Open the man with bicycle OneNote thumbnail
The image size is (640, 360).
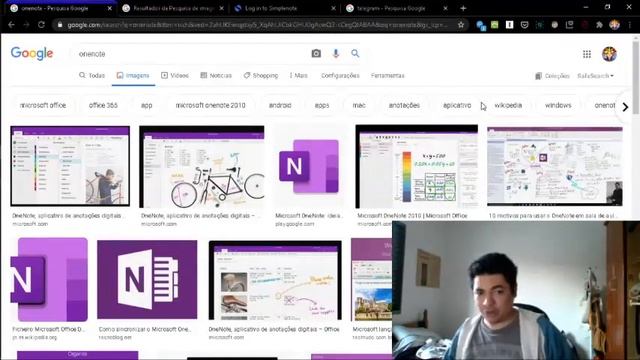[x=70, y=166]
